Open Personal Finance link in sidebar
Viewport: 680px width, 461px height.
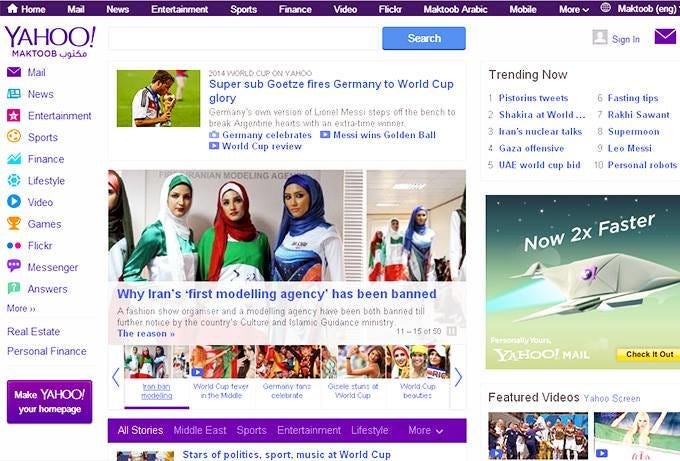47,351
